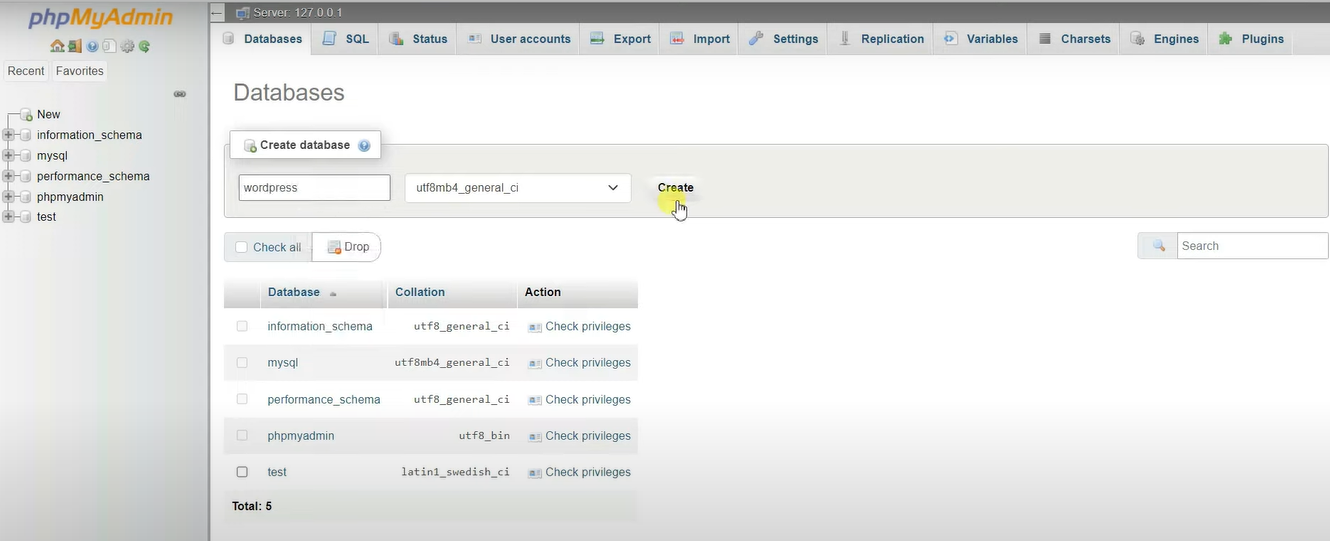This screenshot has width=1330, height=541.
Task: Click the green reload navigation icon
Action: point(144,46)
